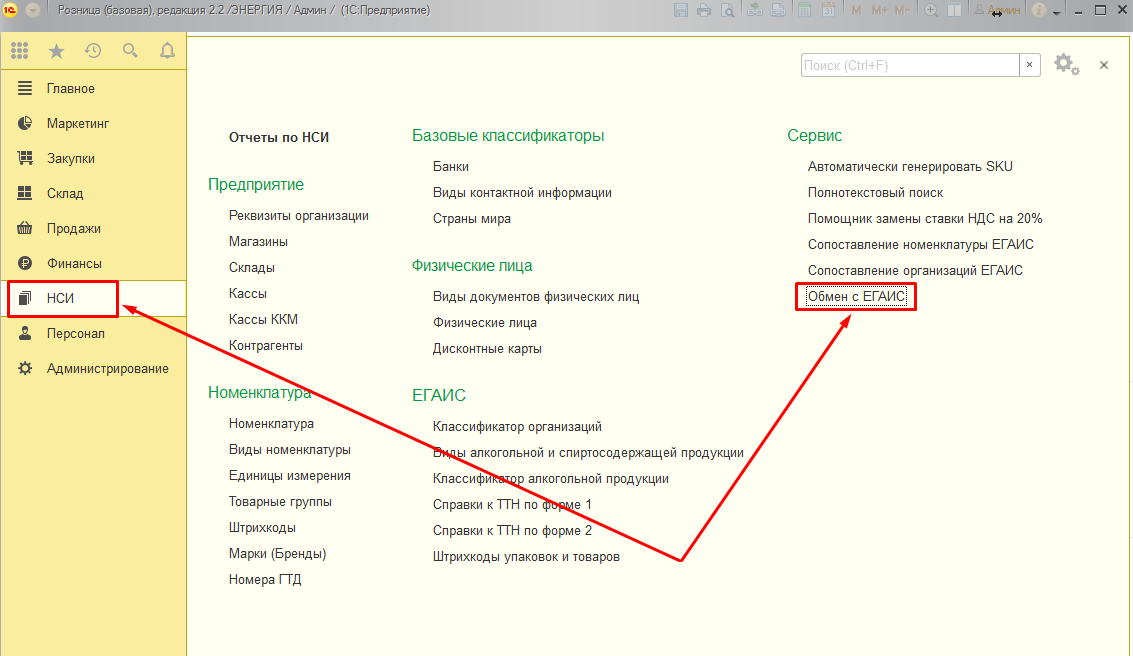
Task: Click the zoom magnifier plus icon
Action: coord(931,10)
